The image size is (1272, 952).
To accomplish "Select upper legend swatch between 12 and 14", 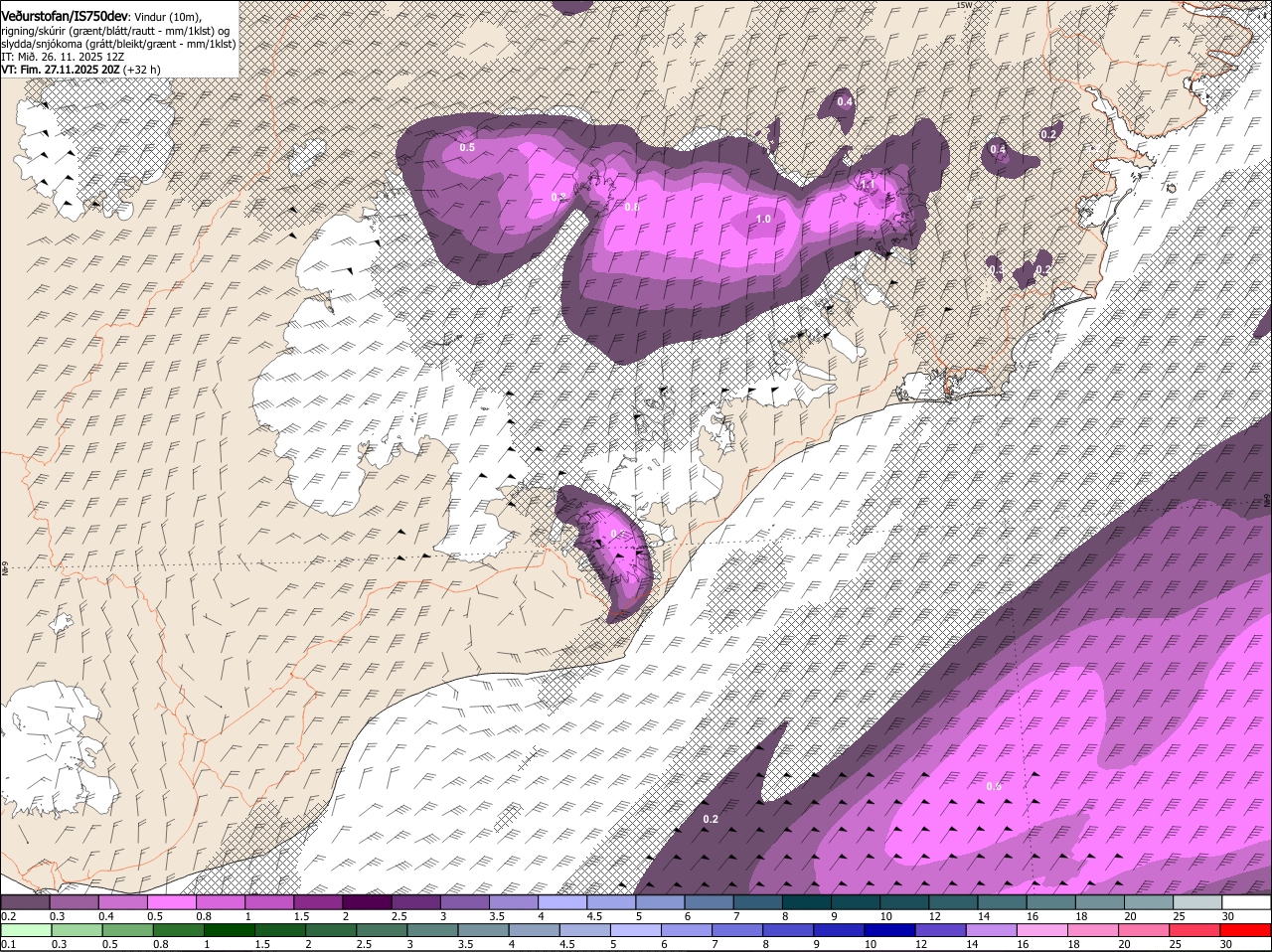I will tap(952, 902).
